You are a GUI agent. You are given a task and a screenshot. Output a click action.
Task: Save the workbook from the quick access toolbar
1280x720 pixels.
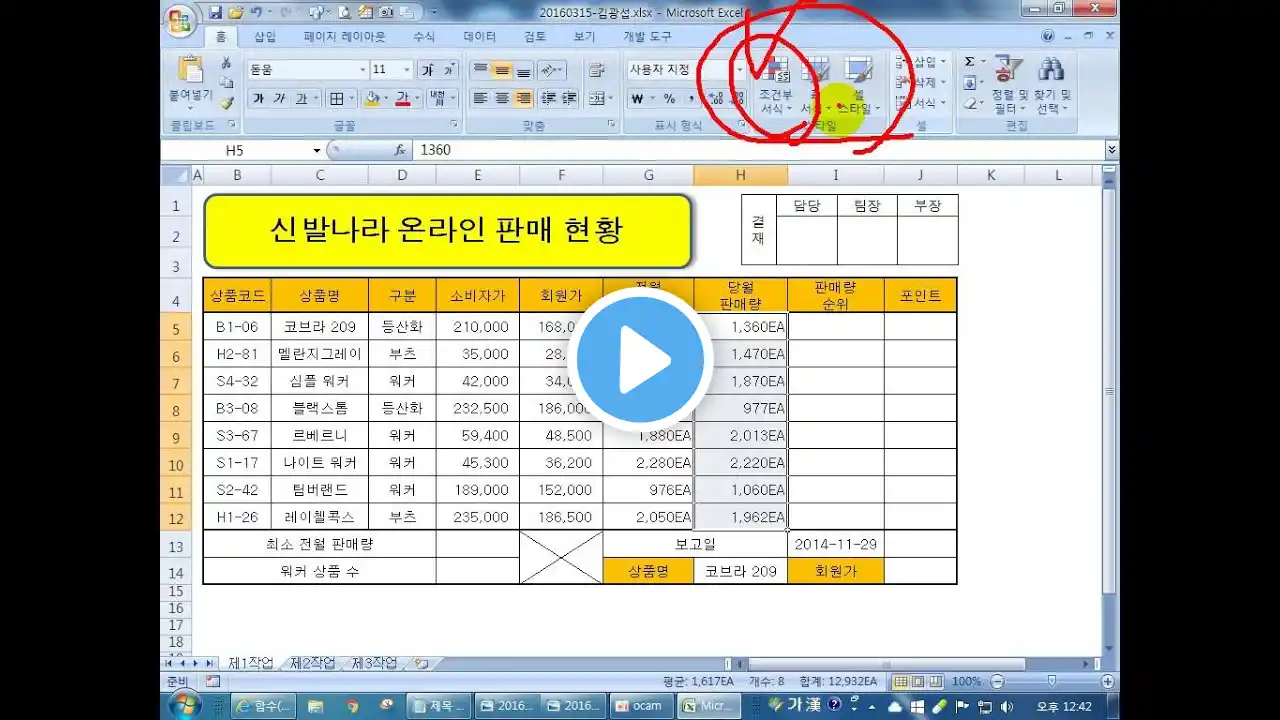[x=215, y=13]
